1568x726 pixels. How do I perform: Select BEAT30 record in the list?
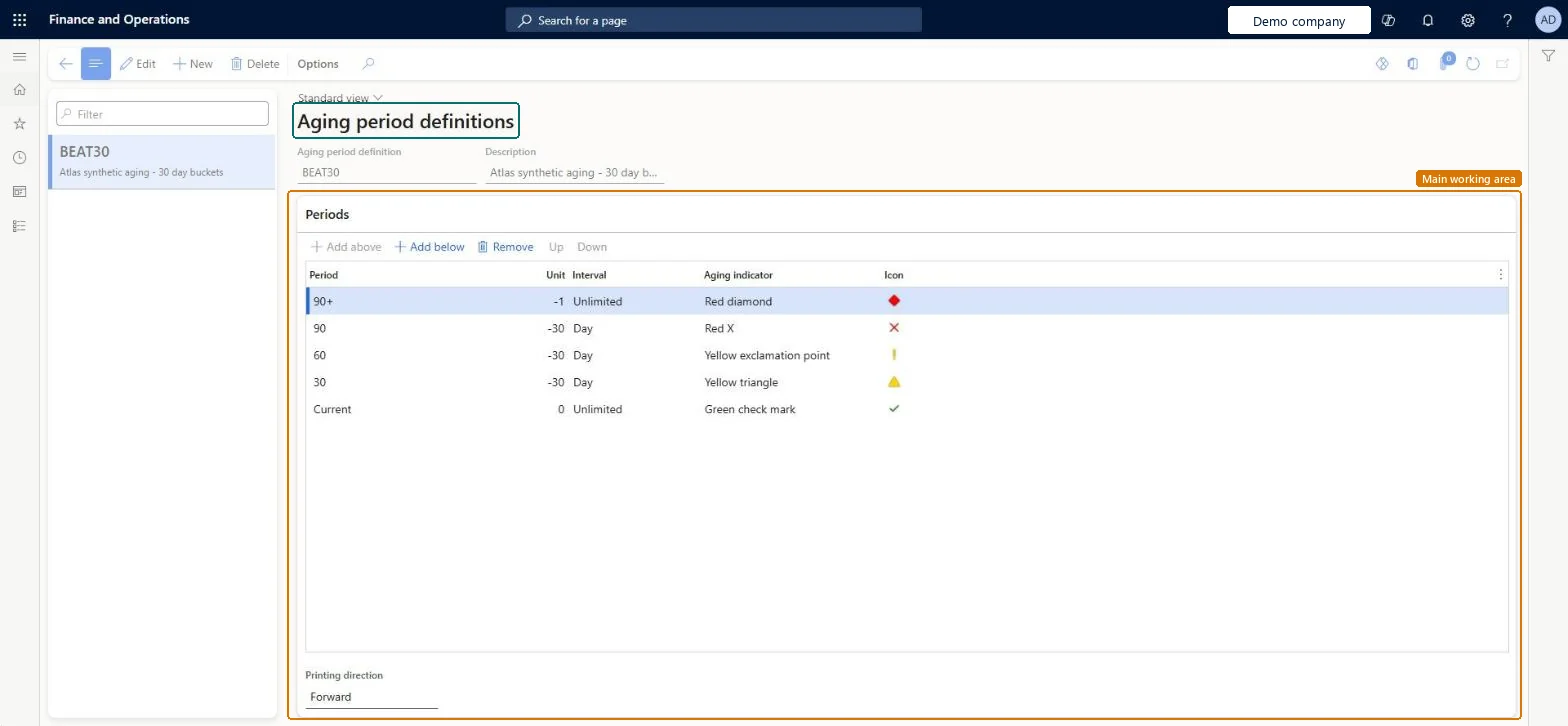[162, 162]
